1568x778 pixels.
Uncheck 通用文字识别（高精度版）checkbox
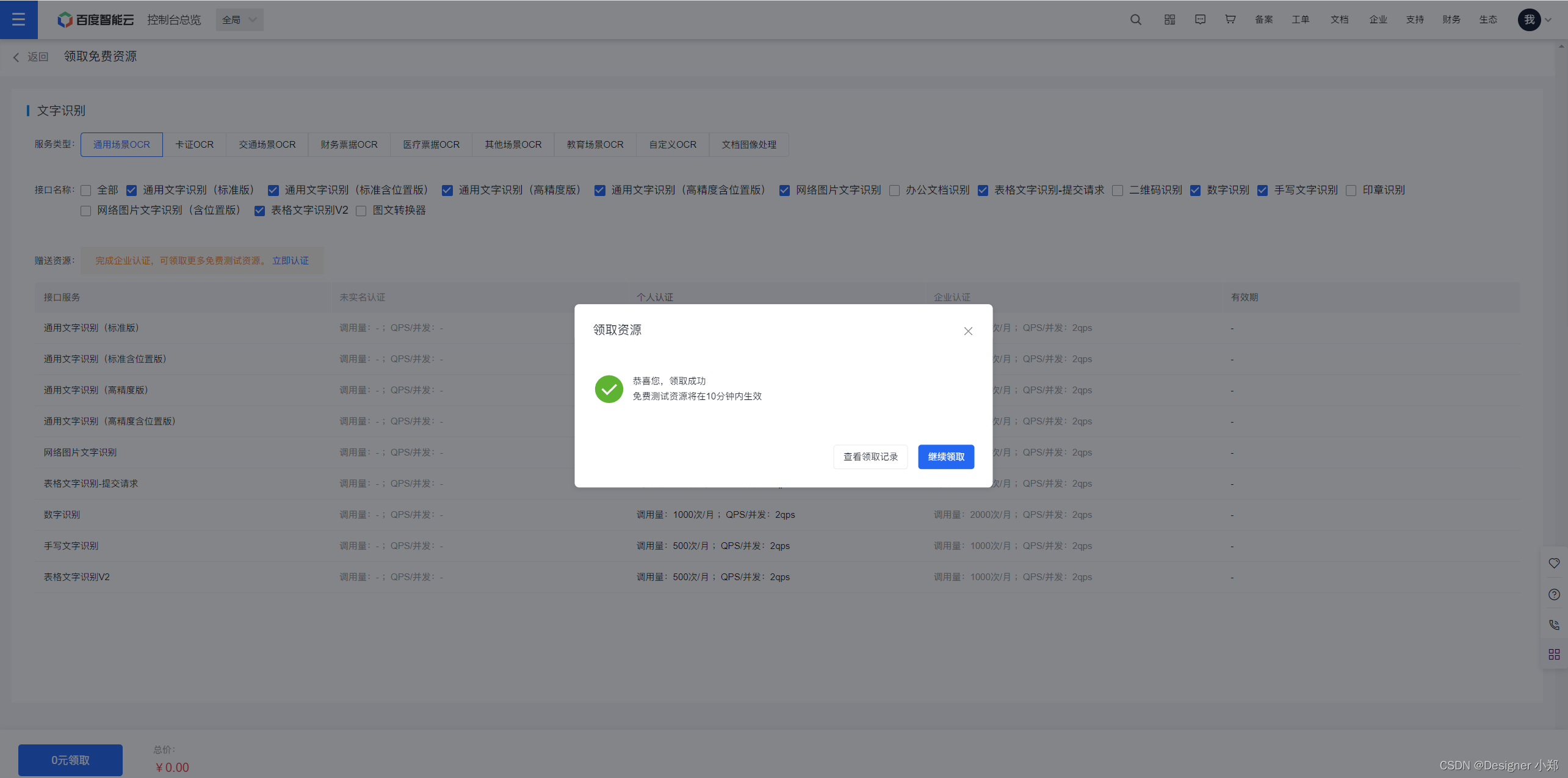pyautogui.click(x=447, y=191)
